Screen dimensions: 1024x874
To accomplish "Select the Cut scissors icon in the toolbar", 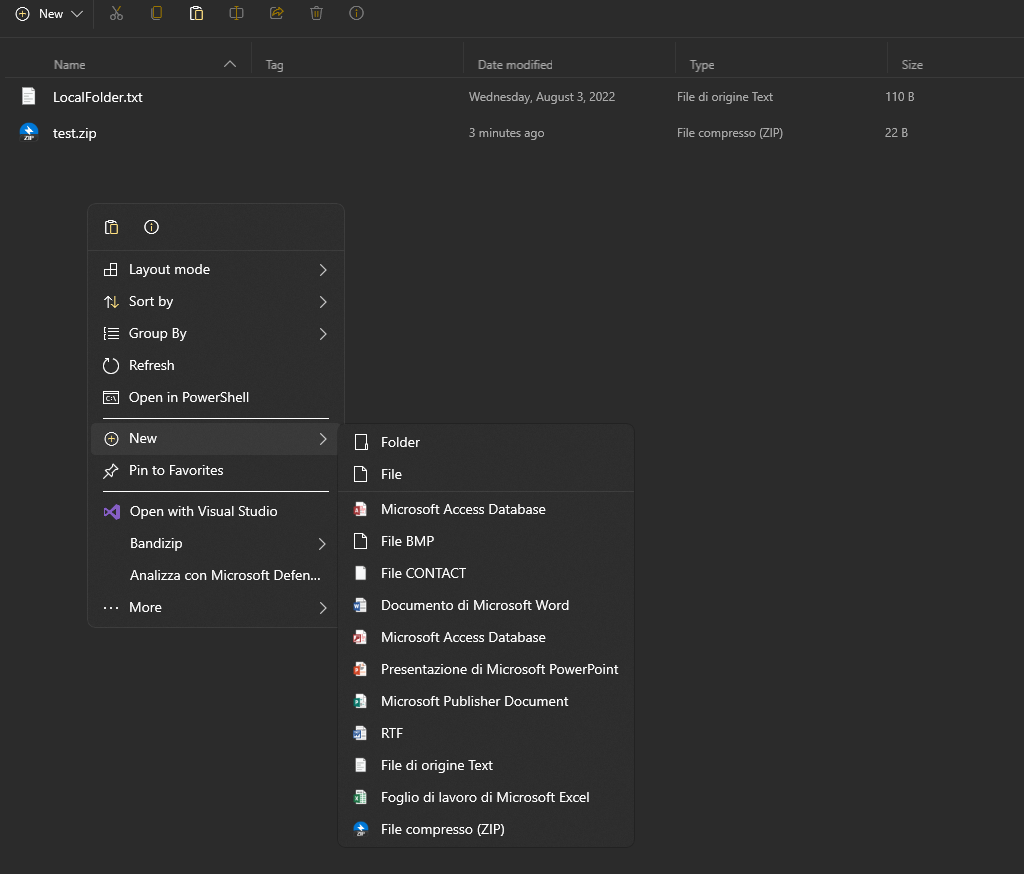I will click(116, 13).
